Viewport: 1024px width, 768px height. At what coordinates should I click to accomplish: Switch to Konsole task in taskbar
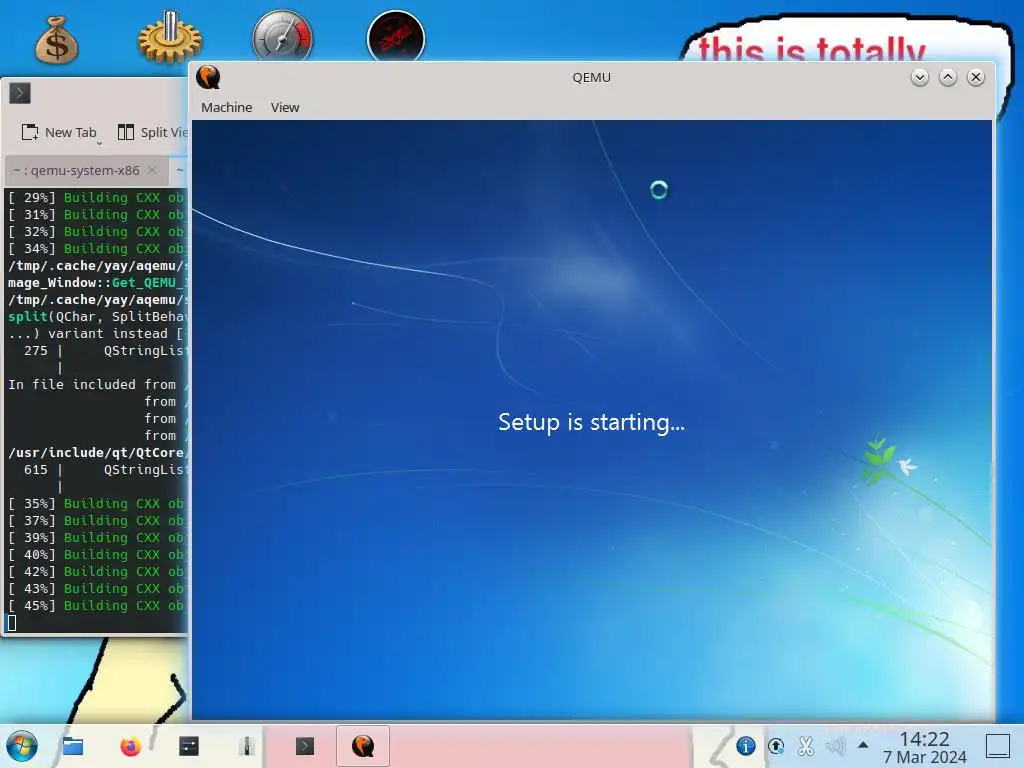304,746
